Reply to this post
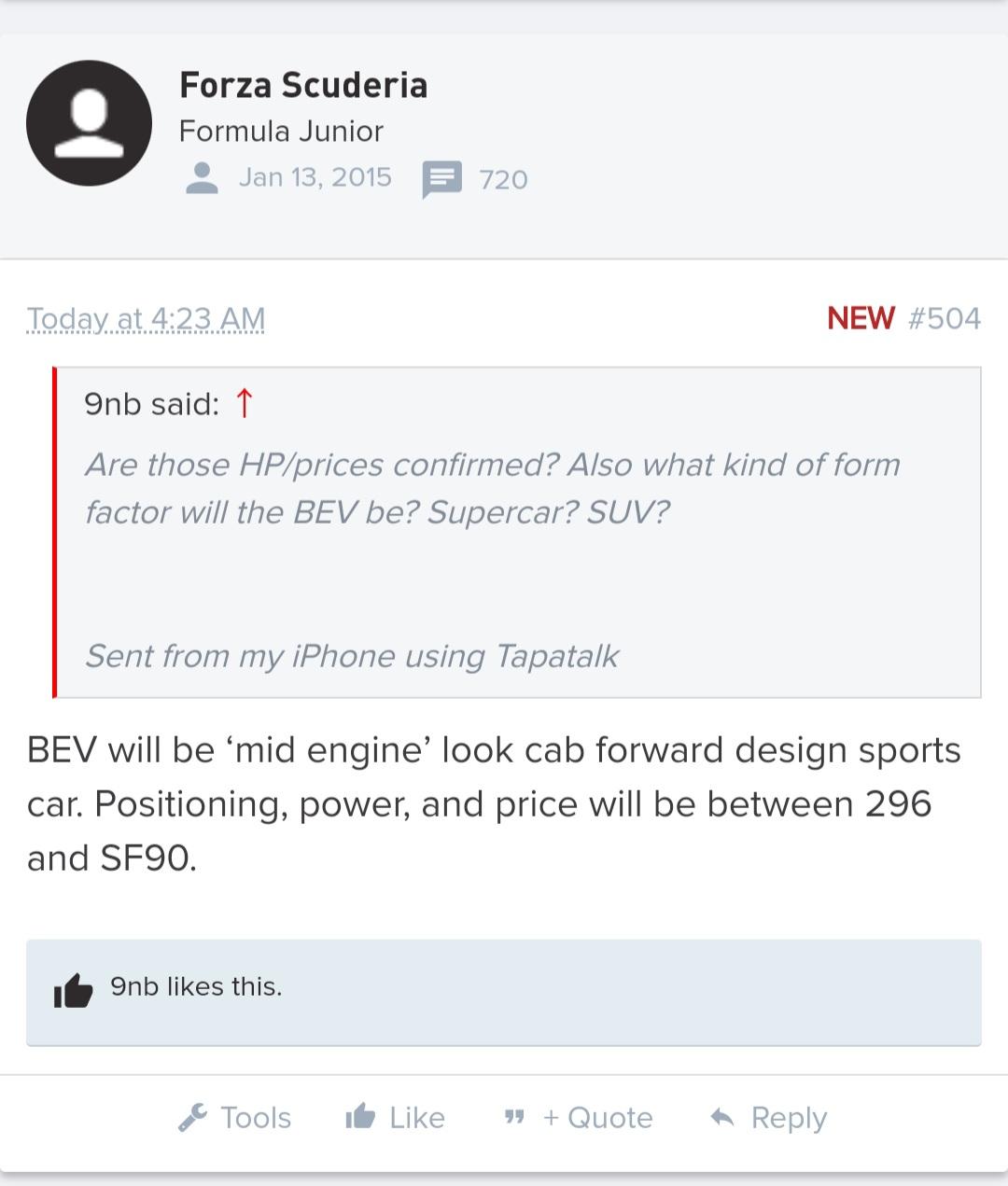 click(x=768, y=1118)
